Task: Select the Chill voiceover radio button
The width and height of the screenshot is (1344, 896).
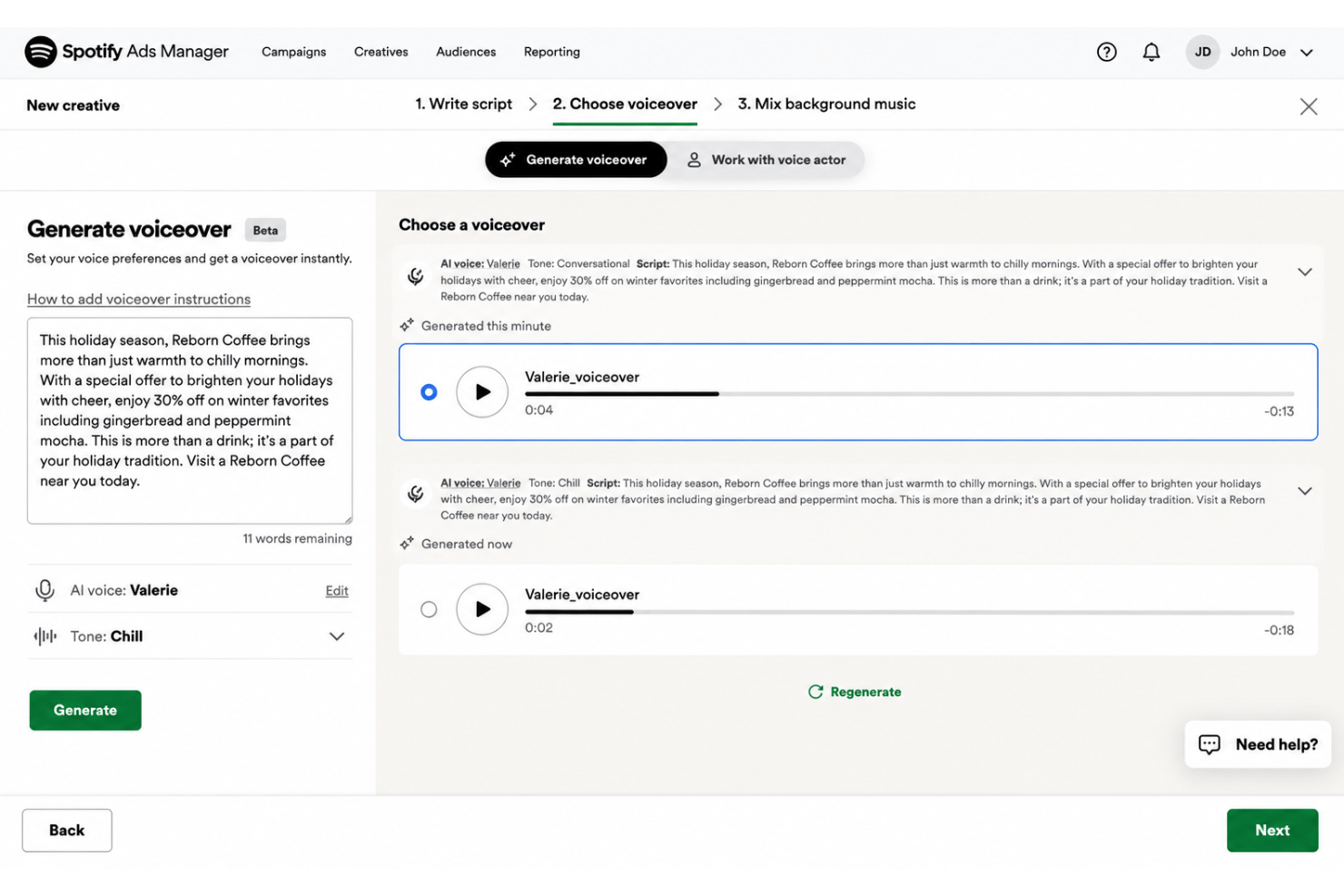Action: click(x=429, y=609)
